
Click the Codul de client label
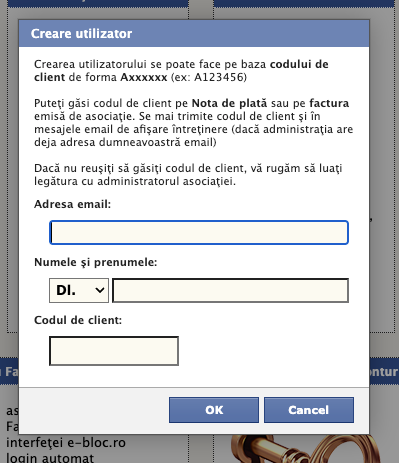78,320
